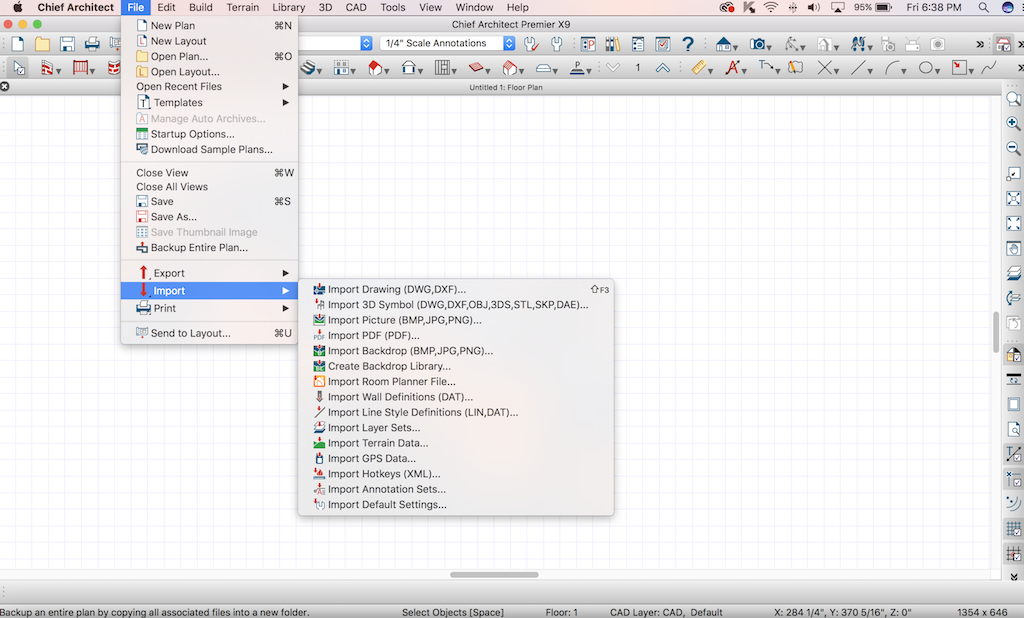Screen dimensions: 1024x618
Task: Choose Import Hotkeys (XML)
Action: pyautogui.click(x=456, y=474)
